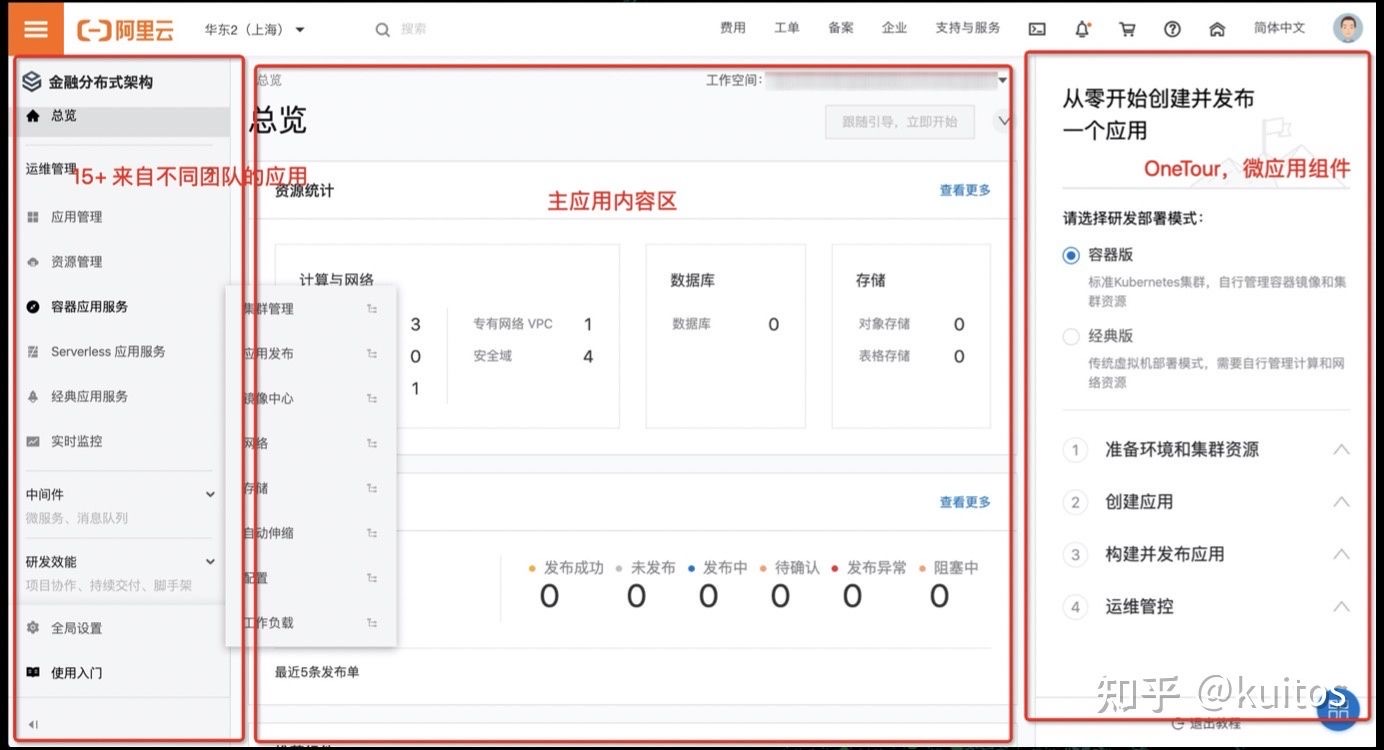
Task: Open the help question mark icon
Action: click(1172, 30)
